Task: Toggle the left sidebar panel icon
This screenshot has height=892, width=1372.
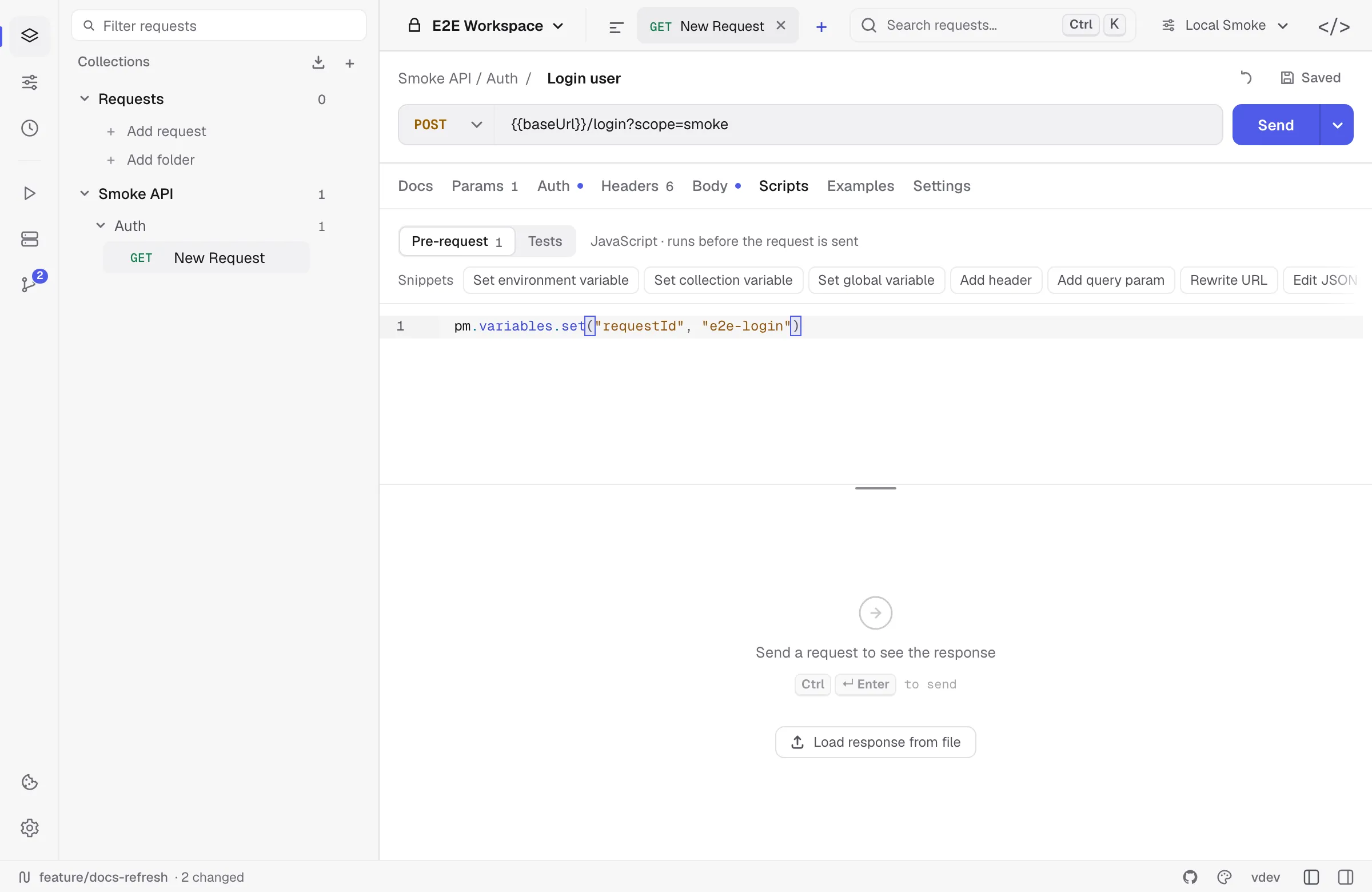Action: tap(1311, 877)
